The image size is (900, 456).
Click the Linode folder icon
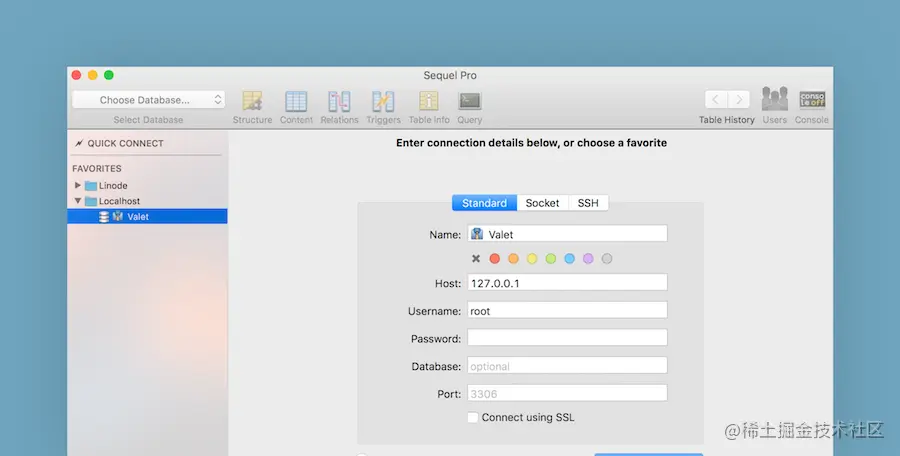(x=91, y=186)
